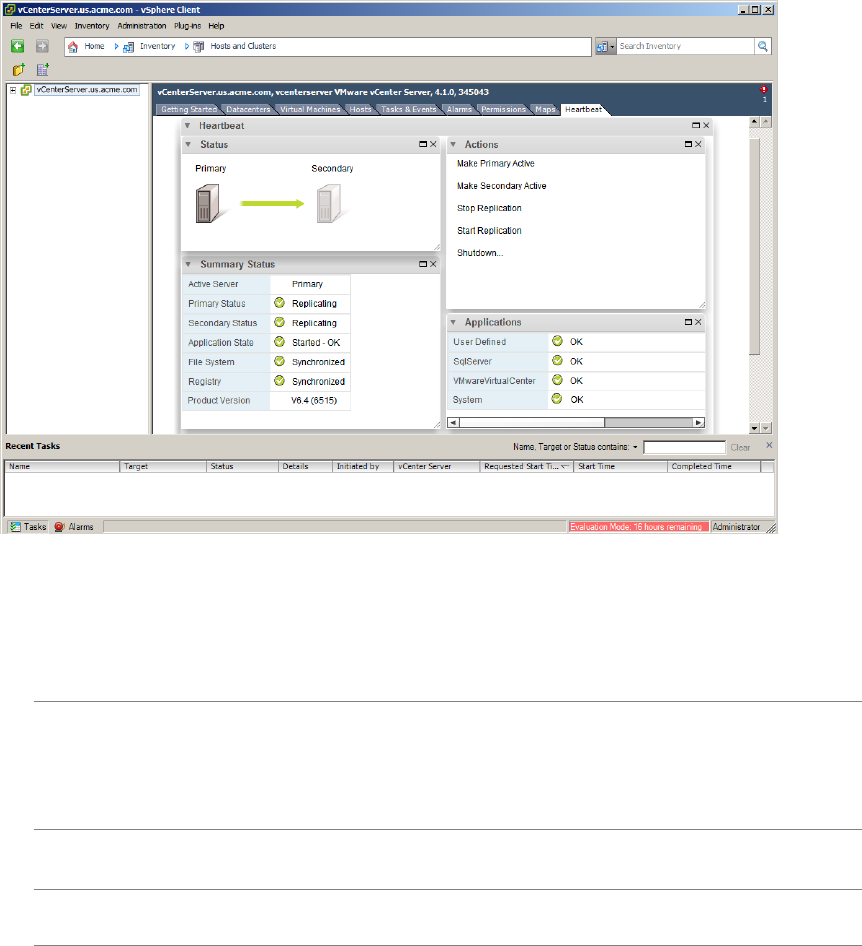Screen dimensions: 862x946
Task: Click the green back navigation arrow
Action: (x=17, y=46)
